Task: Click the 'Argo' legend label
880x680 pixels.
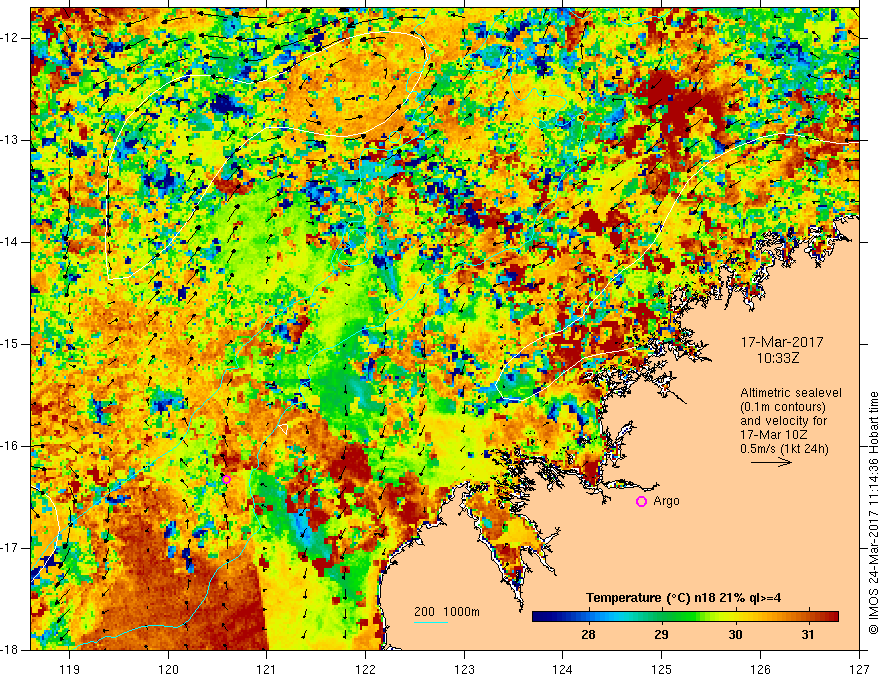Action: coord(666,501)
